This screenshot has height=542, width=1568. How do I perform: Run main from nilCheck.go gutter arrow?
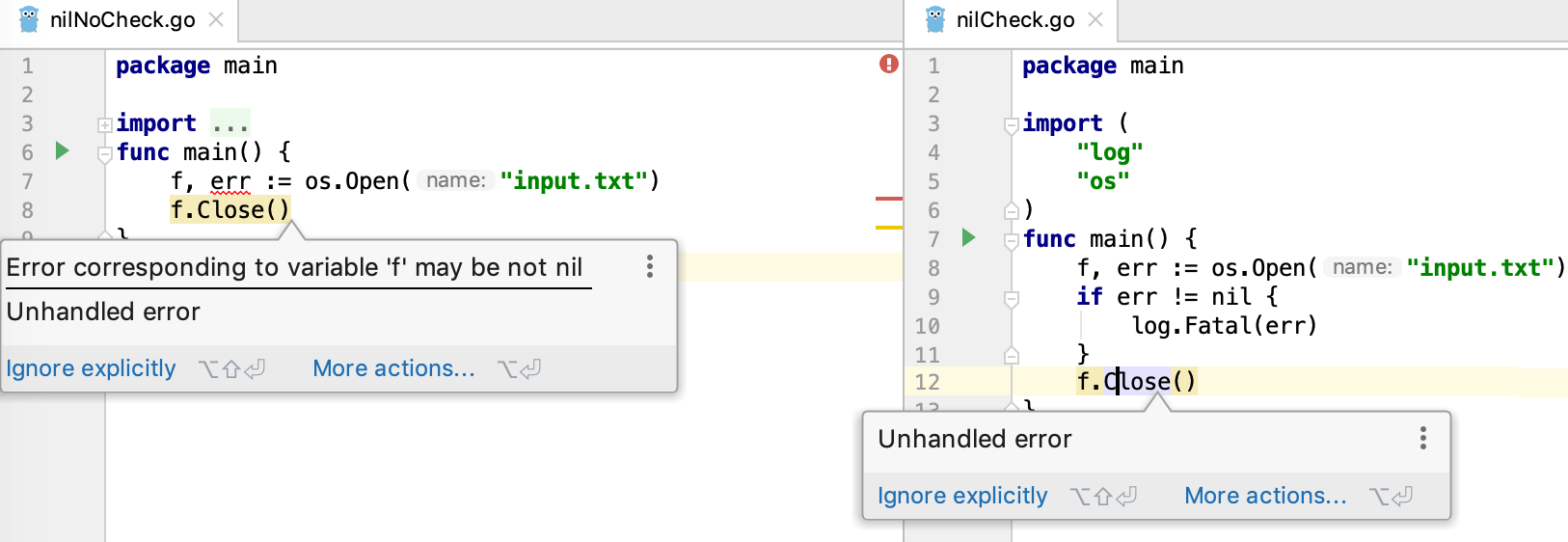(969, 237)
